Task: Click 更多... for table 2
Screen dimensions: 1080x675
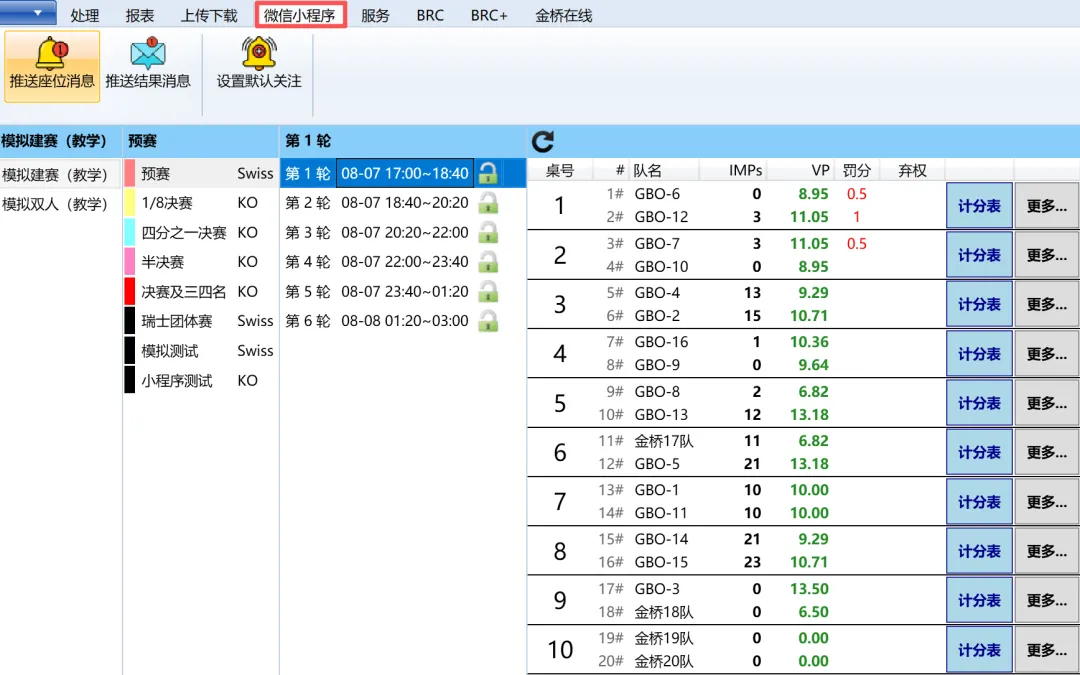Action: (x=1047, y=255)
